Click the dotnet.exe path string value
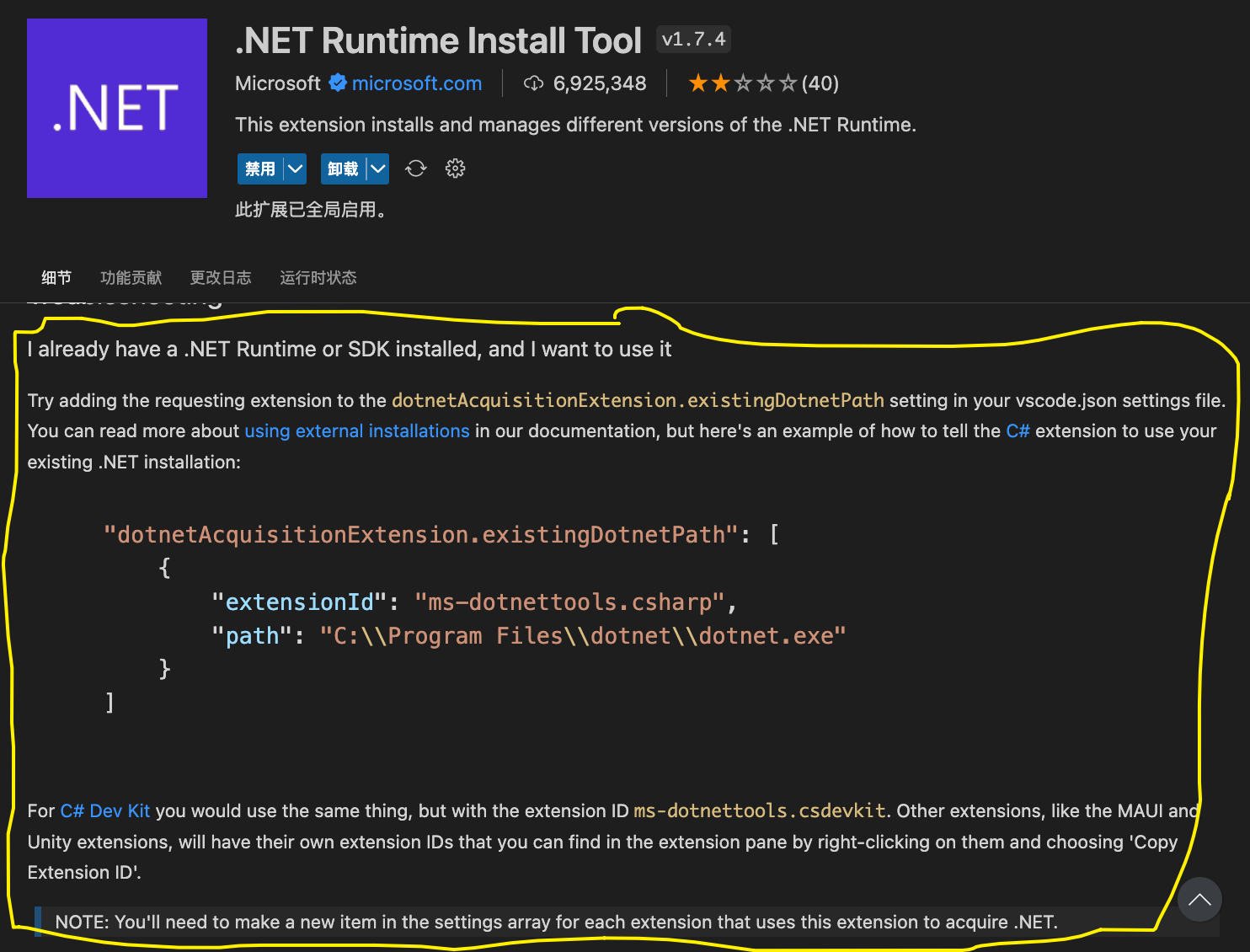 click(x=583, y=636)
